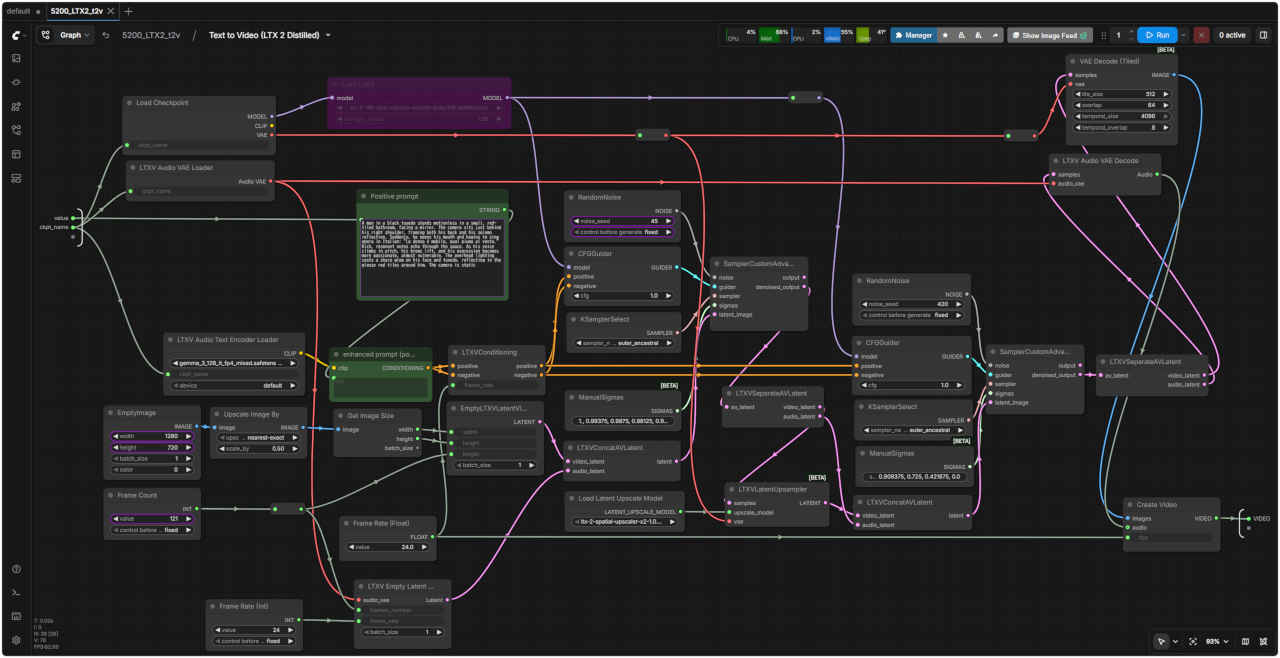
Task: Add a new workflow tab with plus
Action: pos(128,11)
